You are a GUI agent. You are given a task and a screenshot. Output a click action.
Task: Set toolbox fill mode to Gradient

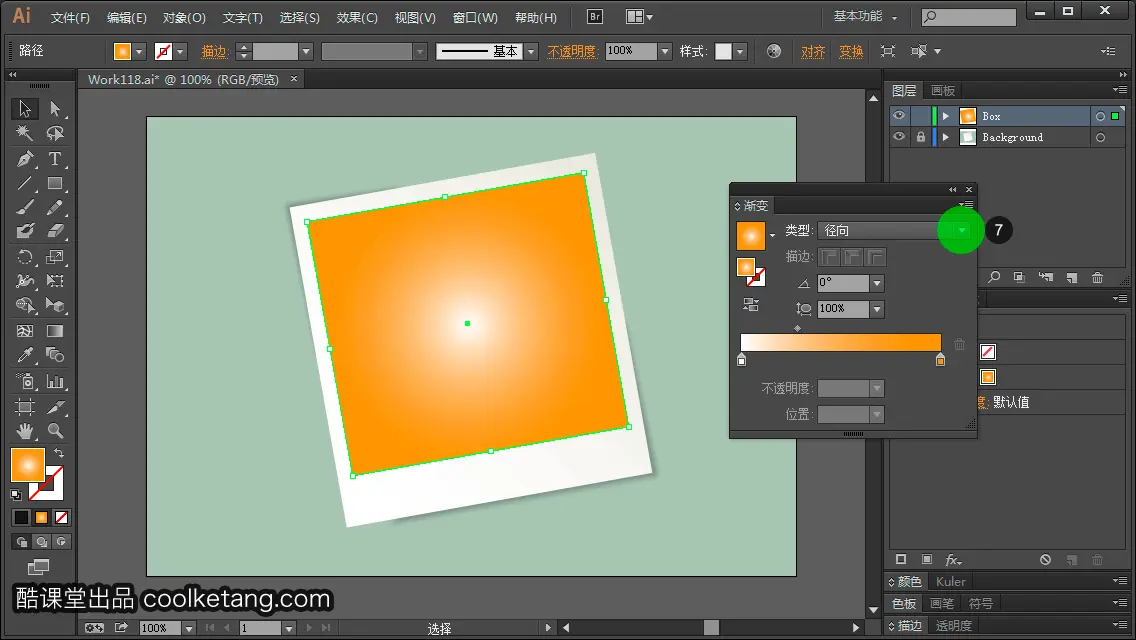pos(41,518)
